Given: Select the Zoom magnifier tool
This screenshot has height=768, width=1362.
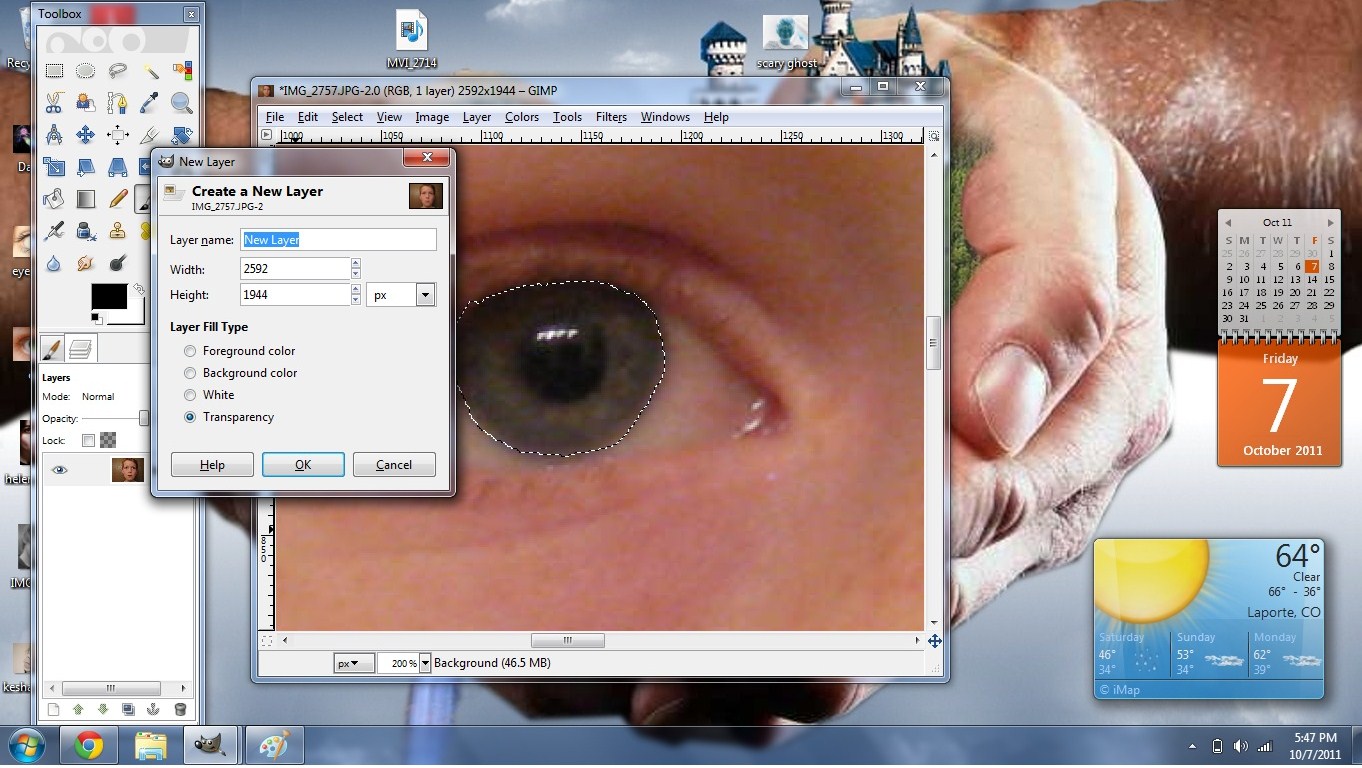Looking at the screenshot, I should click(x=182, y=102).
